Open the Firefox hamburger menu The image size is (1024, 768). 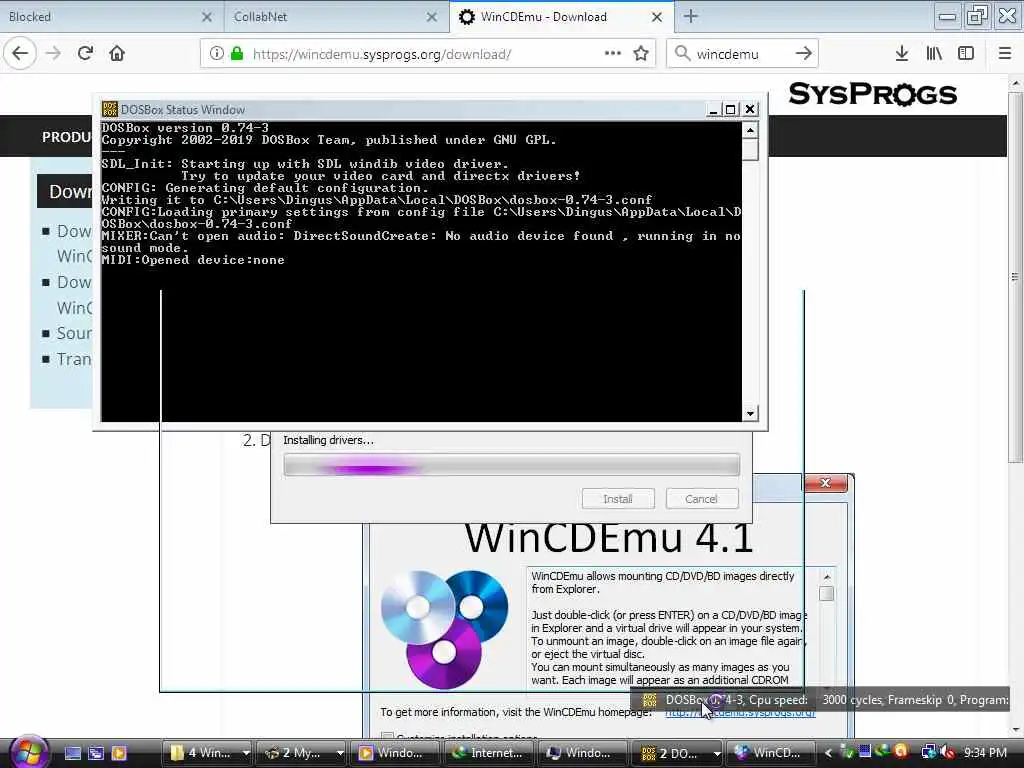[x=1004, y=54]
